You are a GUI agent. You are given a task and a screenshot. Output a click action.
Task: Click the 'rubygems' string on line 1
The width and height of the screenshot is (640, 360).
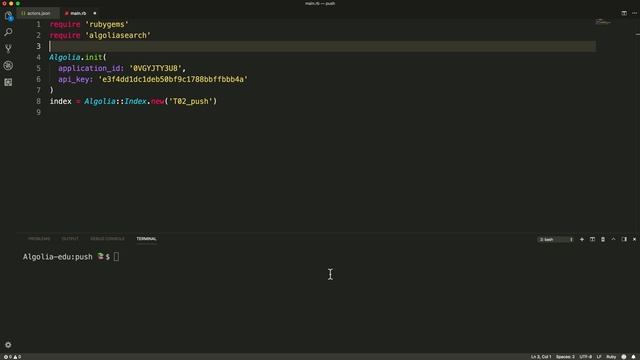tap(107, 24)
